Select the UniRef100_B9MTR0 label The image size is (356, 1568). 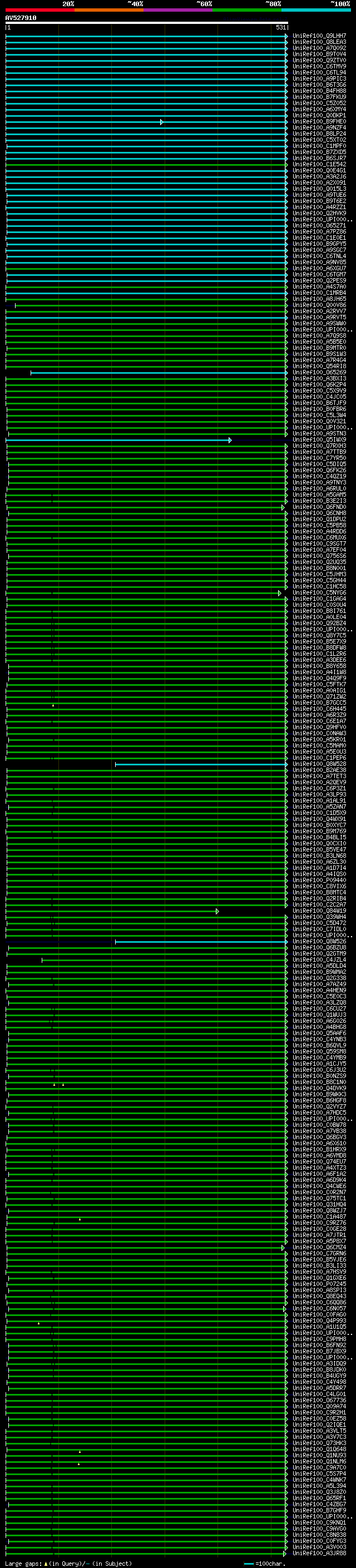tap(319, 348)
